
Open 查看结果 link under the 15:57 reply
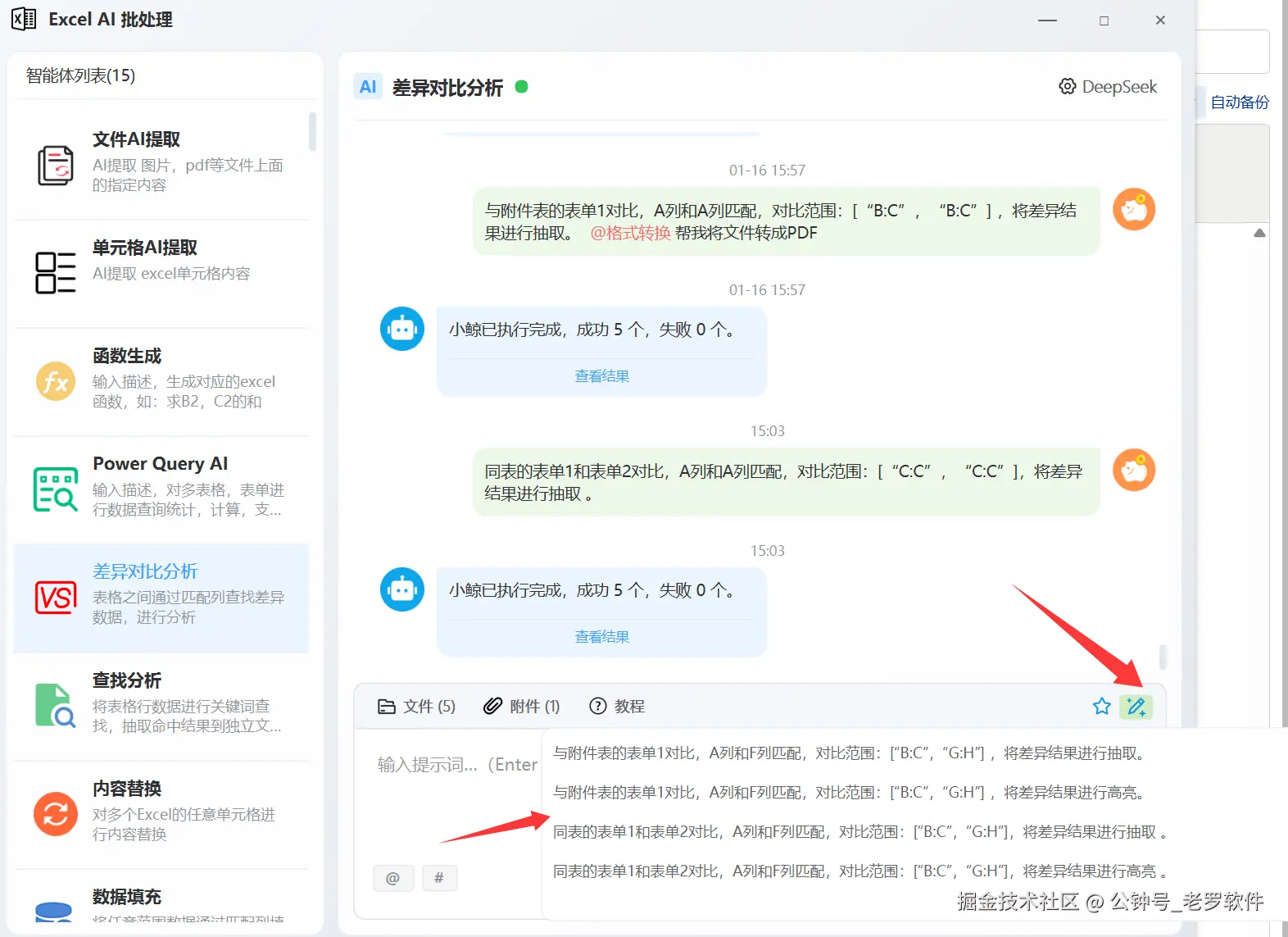click(x=602, y=376)
